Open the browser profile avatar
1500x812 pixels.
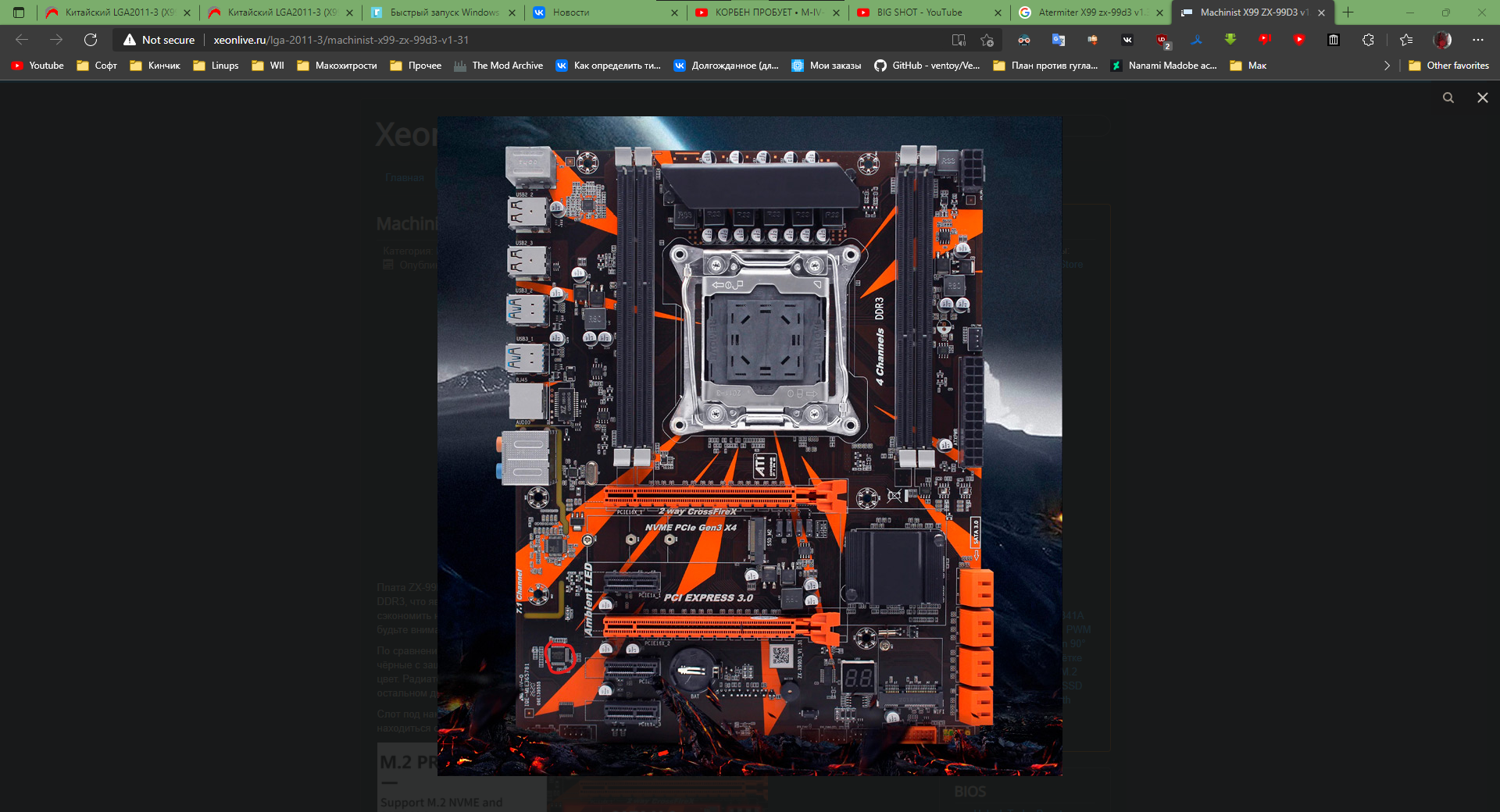(1442, 40)
